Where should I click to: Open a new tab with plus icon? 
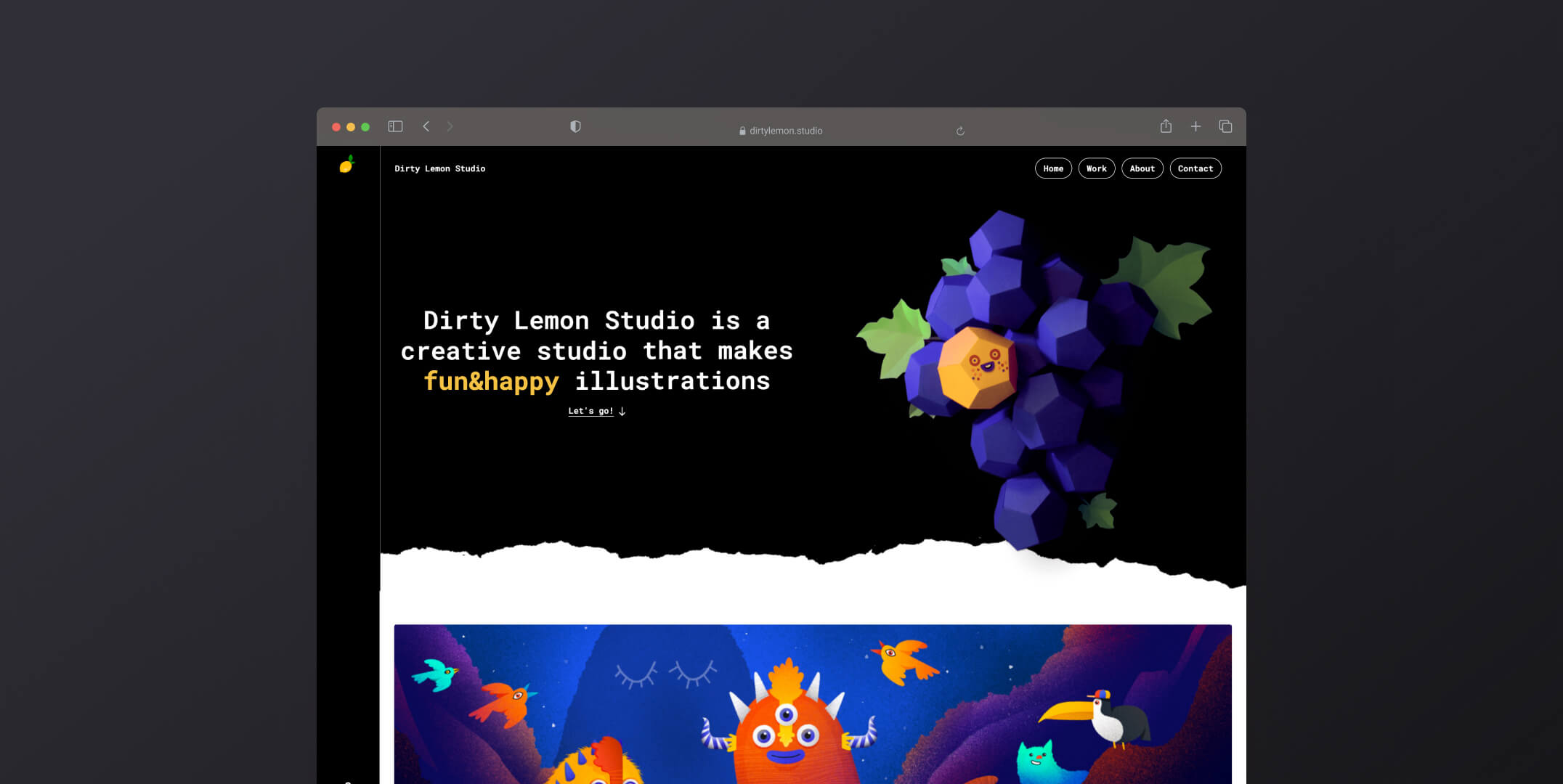(1195, 126)
